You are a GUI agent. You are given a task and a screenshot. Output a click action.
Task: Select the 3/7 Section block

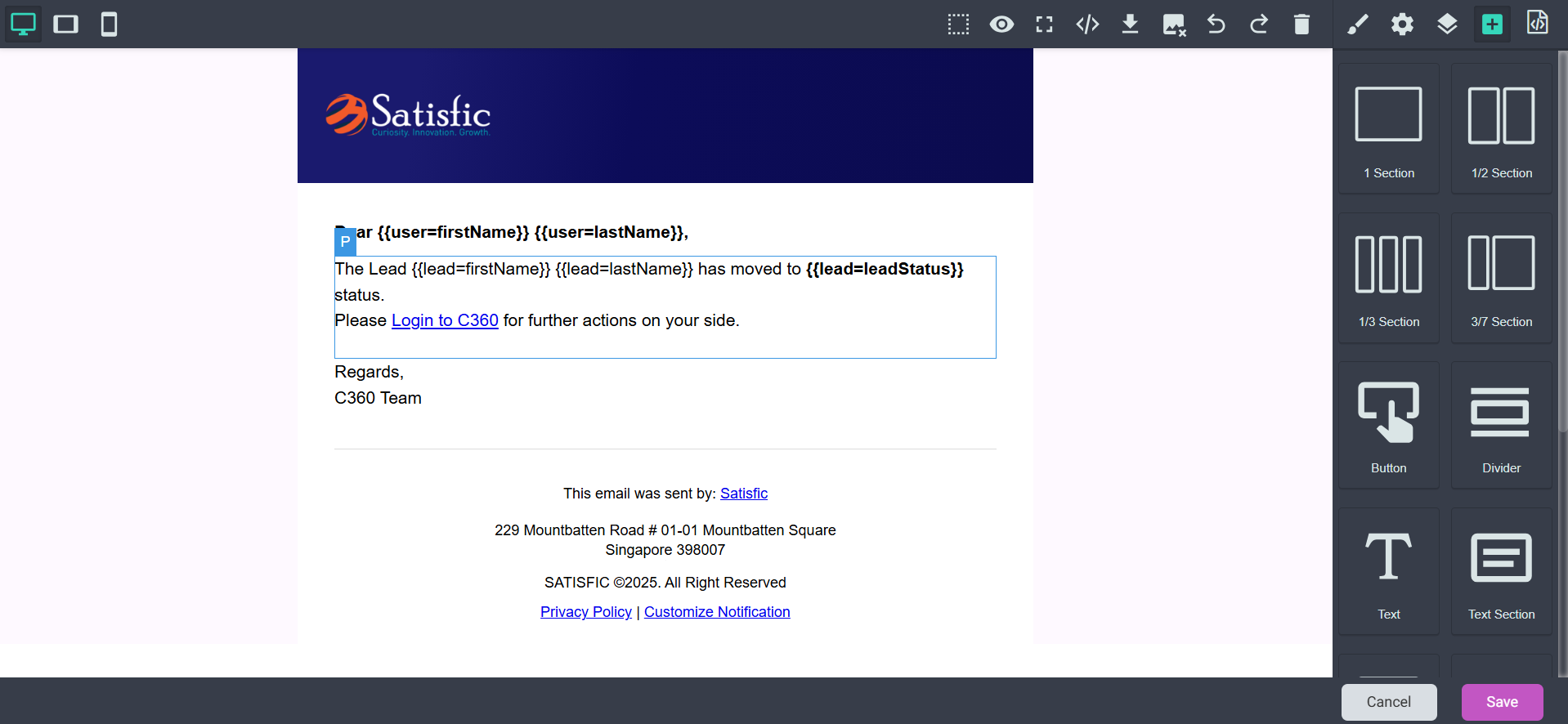click(x=1502, y=278)
